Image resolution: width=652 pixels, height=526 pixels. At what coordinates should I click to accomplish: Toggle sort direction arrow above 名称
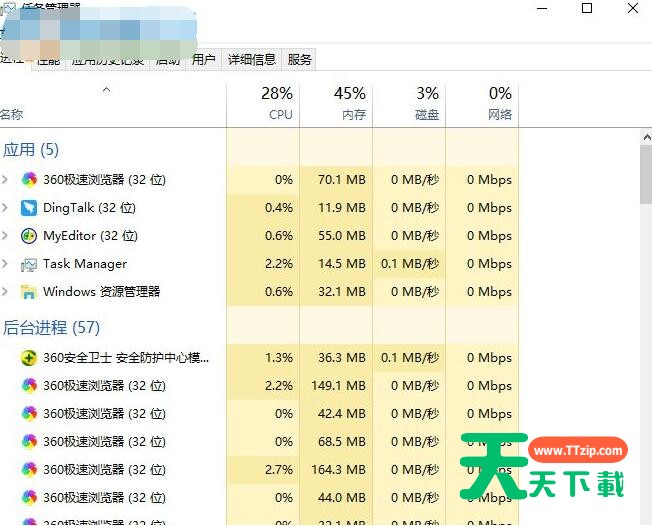pos(106,89)
